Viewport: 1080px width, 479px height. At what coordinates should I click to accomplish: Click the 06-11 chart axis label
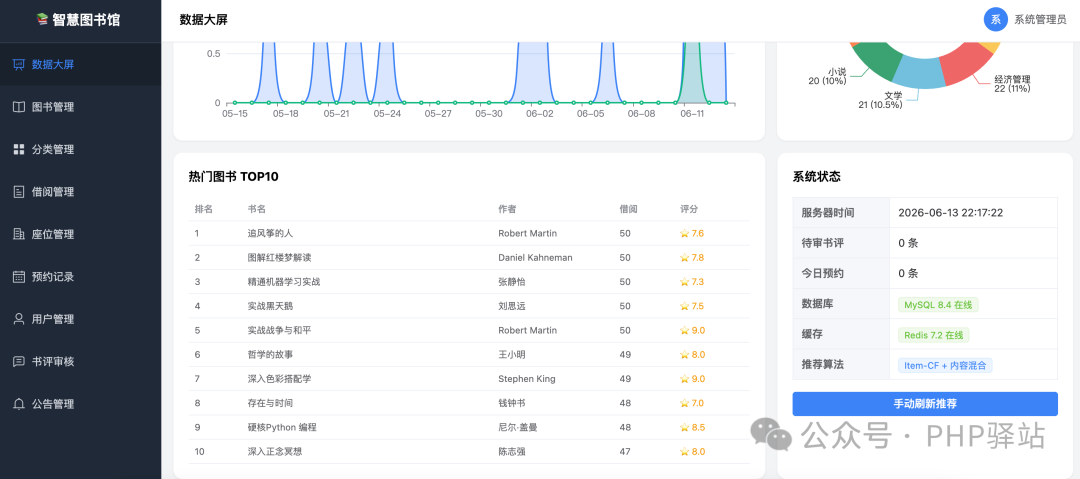coord(692,114)
